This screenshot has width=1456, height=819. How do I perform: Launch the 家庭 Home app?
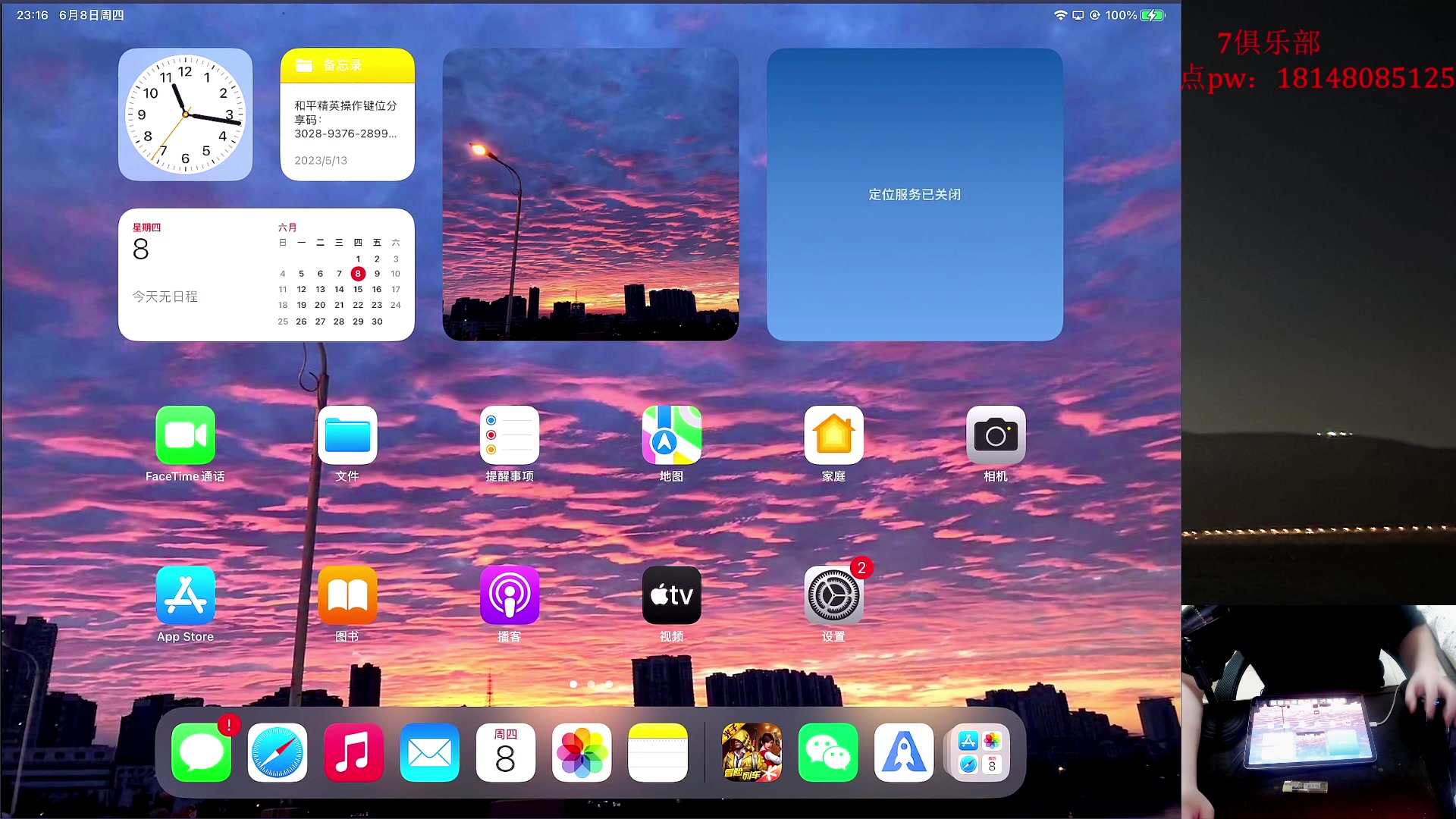click(833, 435)
